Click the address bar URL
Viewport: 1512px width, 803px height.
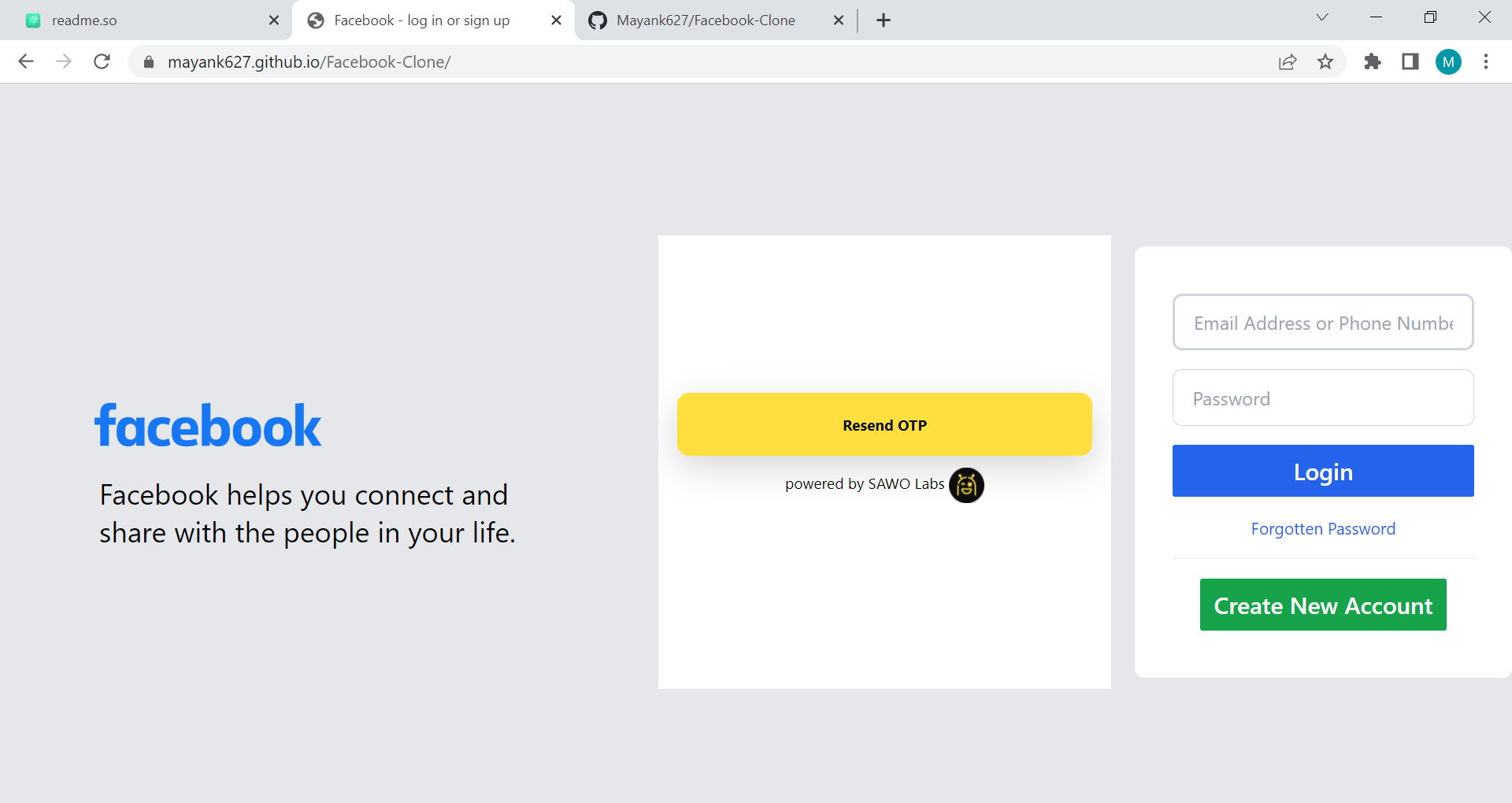click(309, 62)
